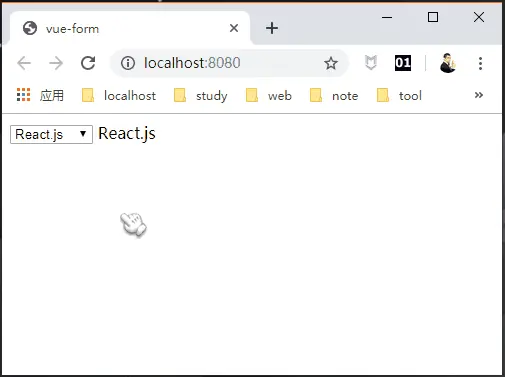
Task: Open the 01 extension icon
Action: tap(403, 63)
